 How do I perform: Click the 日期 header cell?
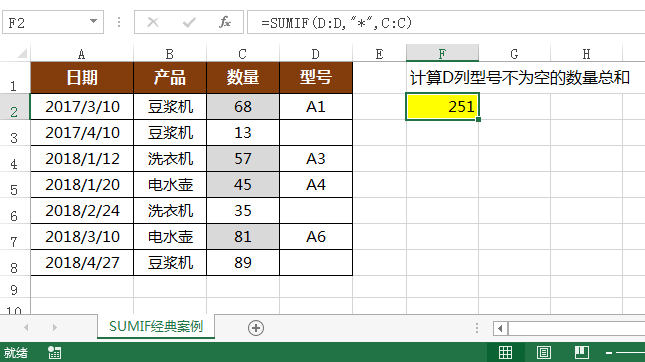coord(82,78)
